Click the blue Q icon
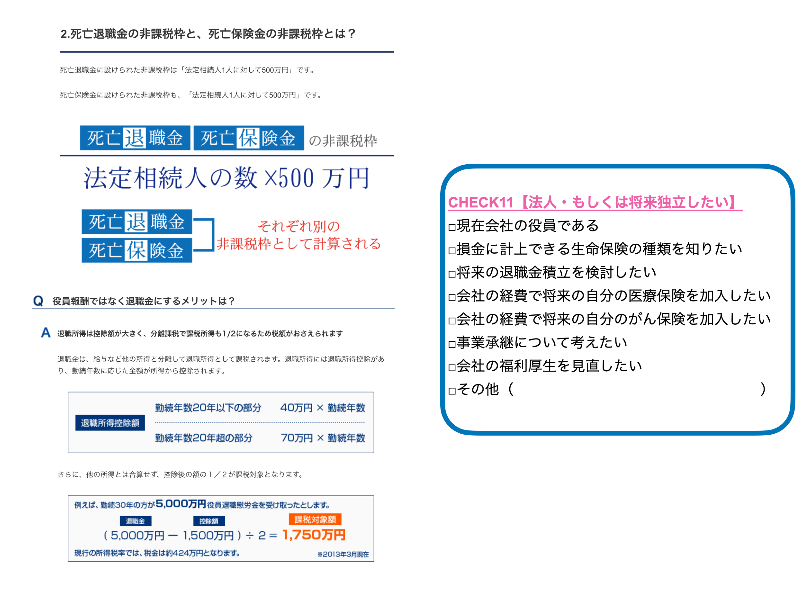Viewport: 800px width, 600px height. coord(37,300)
